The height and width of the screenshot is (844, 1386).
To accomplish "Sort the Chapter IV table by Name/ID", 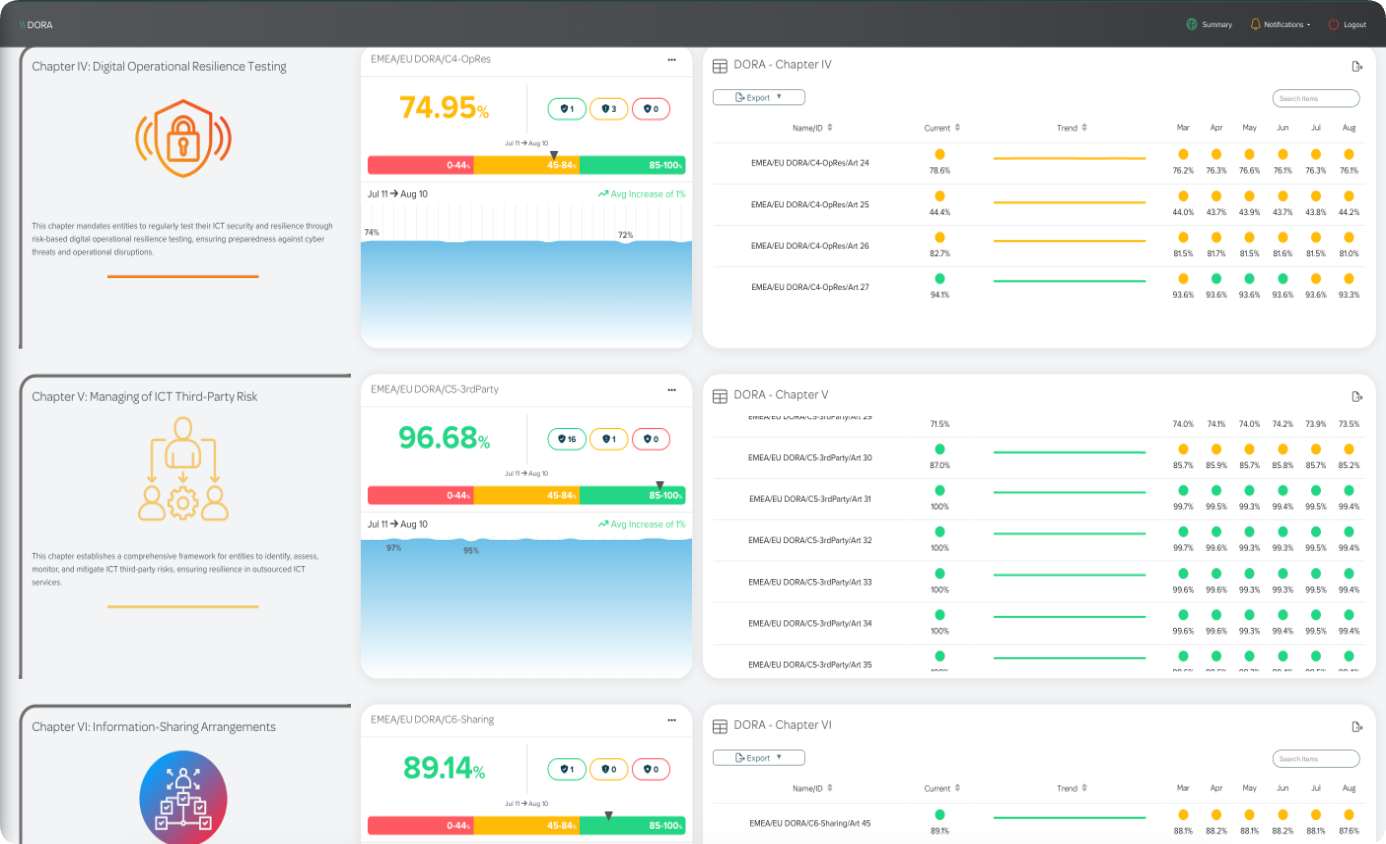I will click(812, 128).
